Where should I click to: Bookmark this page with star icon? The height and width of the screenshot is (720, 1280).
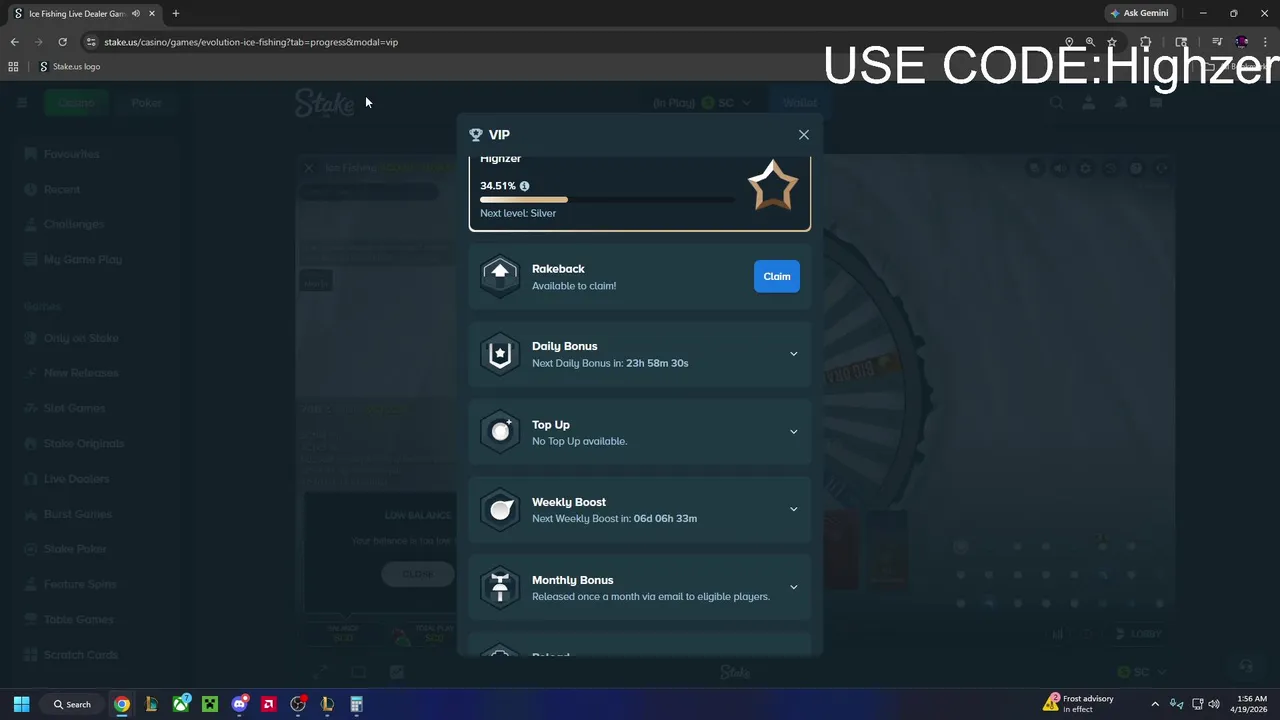pos(1111,42)
